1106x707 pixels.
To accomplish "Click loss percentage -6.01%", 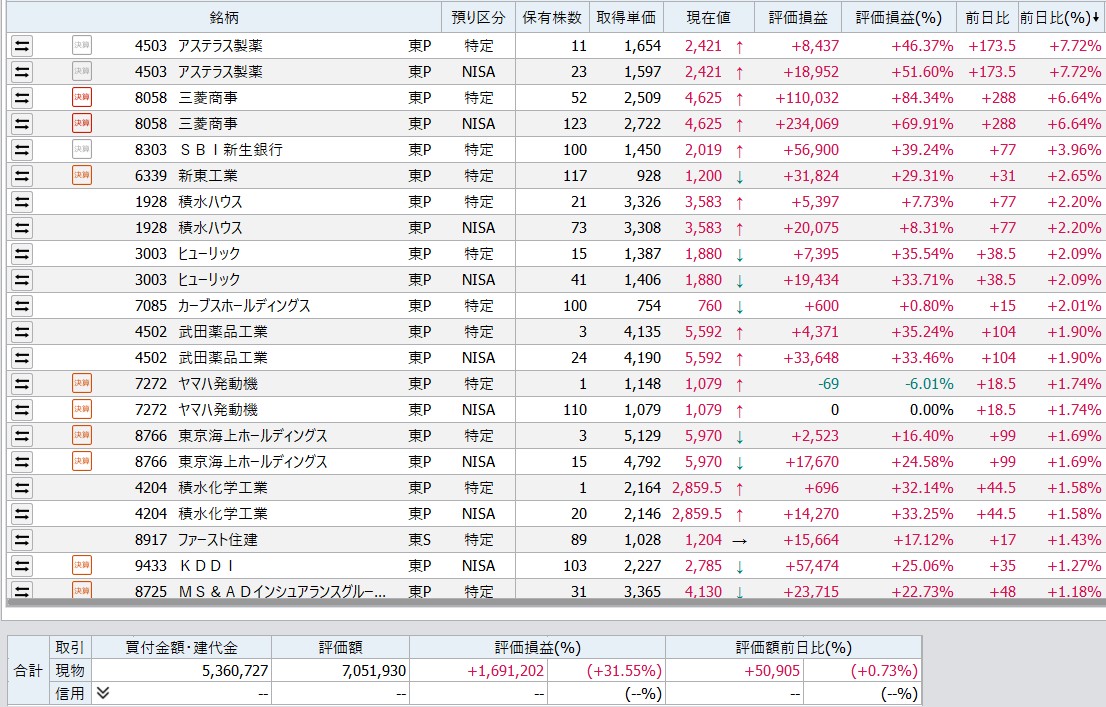I will point(929,384).
